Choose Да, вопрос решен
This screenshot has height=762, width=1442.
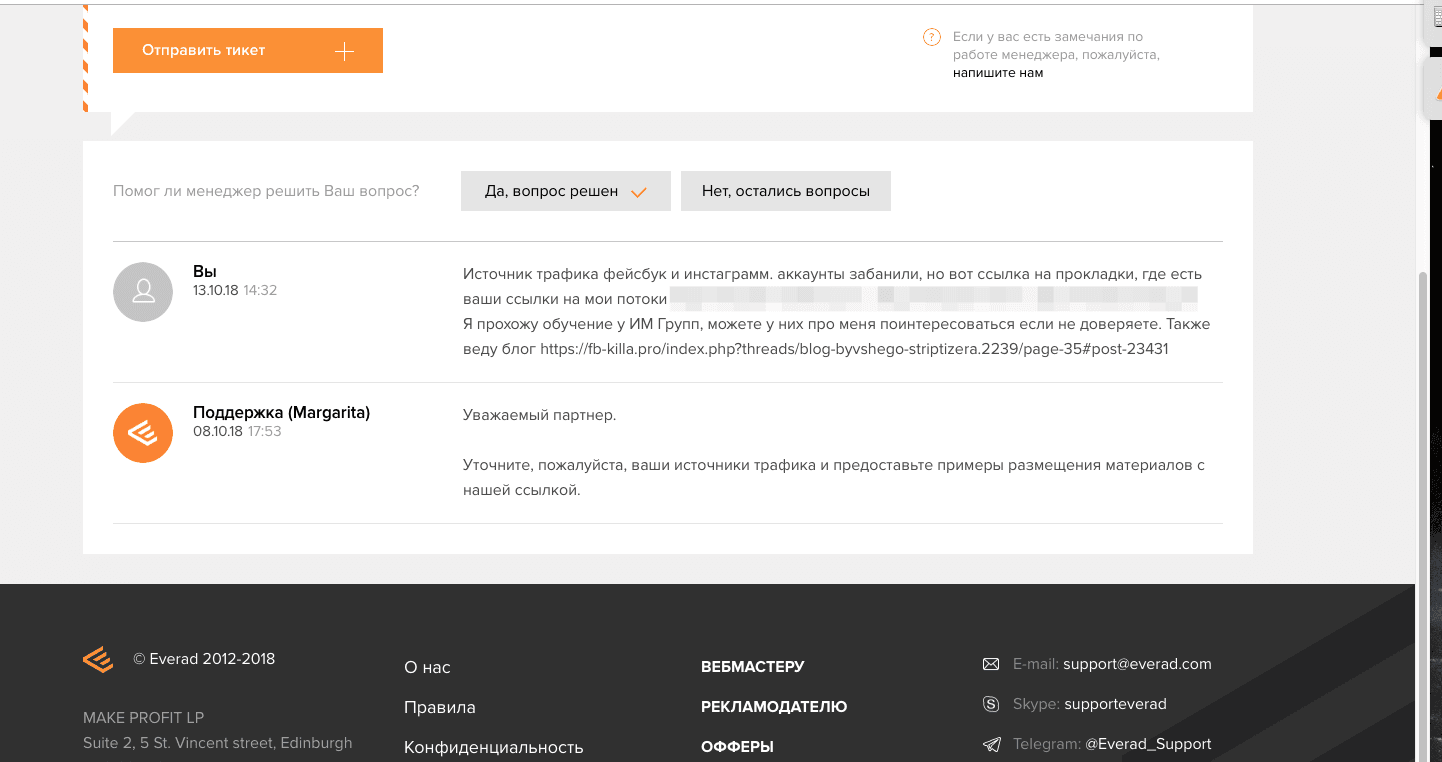point(566,191)
